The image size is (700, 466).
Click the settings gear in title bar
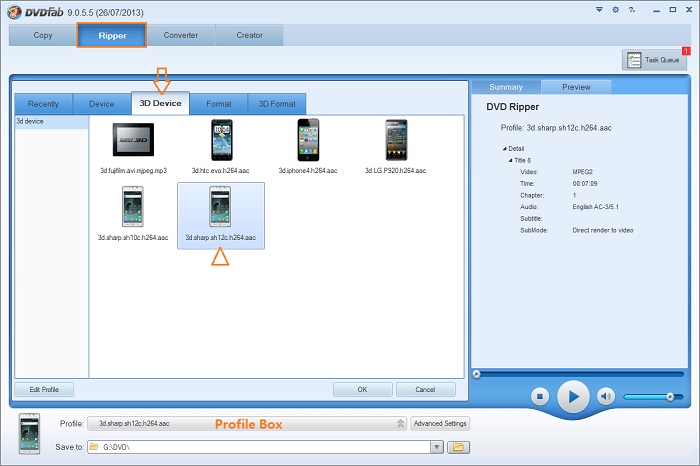point(616,9)
